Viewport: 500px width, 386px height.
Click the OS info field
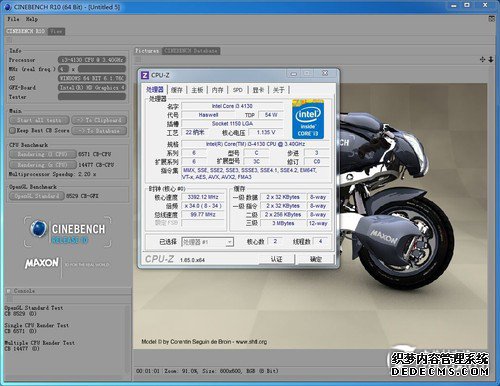(x=92, y=78)
